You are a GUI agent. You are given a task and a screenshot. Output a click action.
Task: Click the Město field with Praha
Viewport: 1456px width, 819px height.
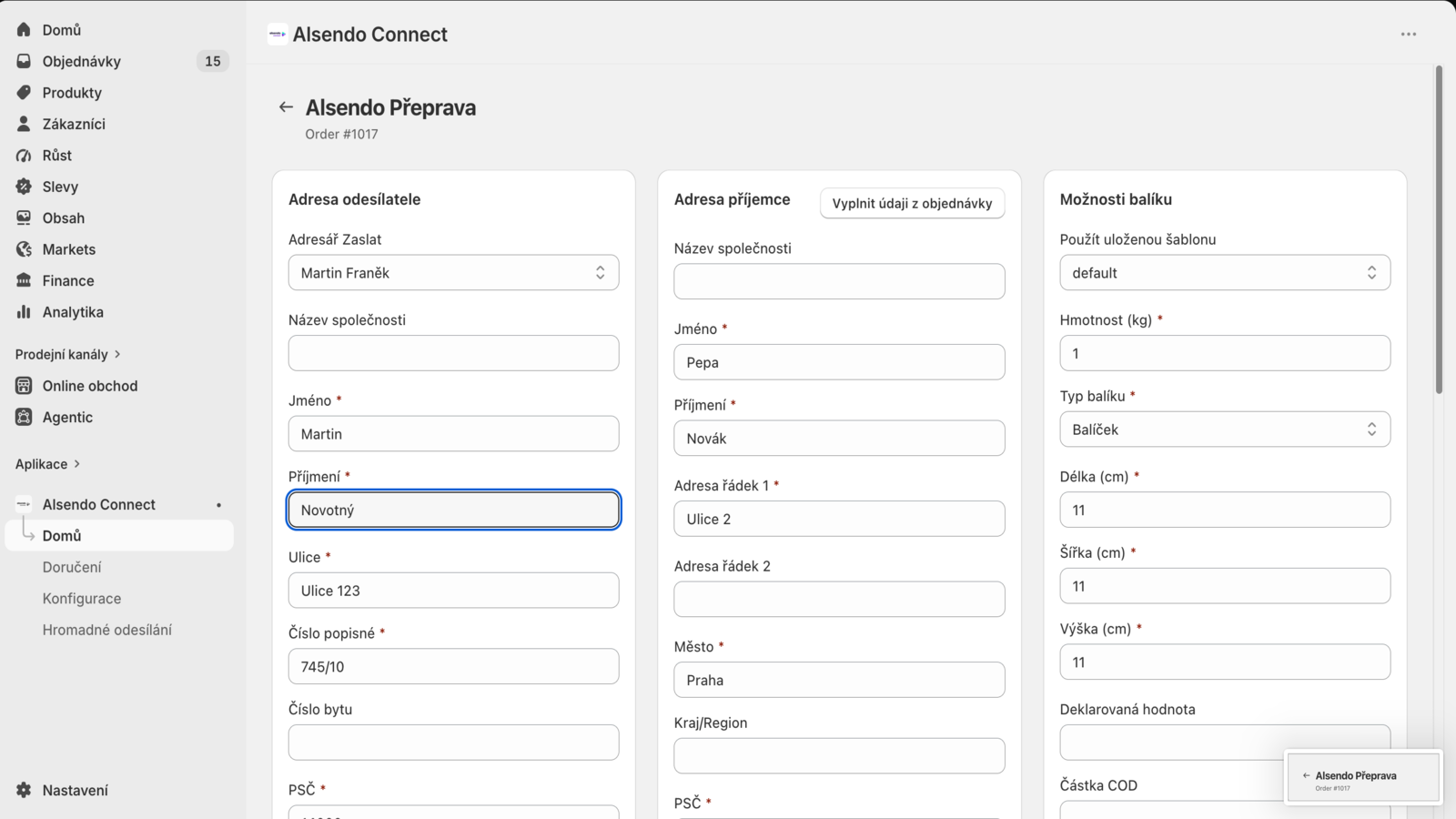[x=839, y=680]
